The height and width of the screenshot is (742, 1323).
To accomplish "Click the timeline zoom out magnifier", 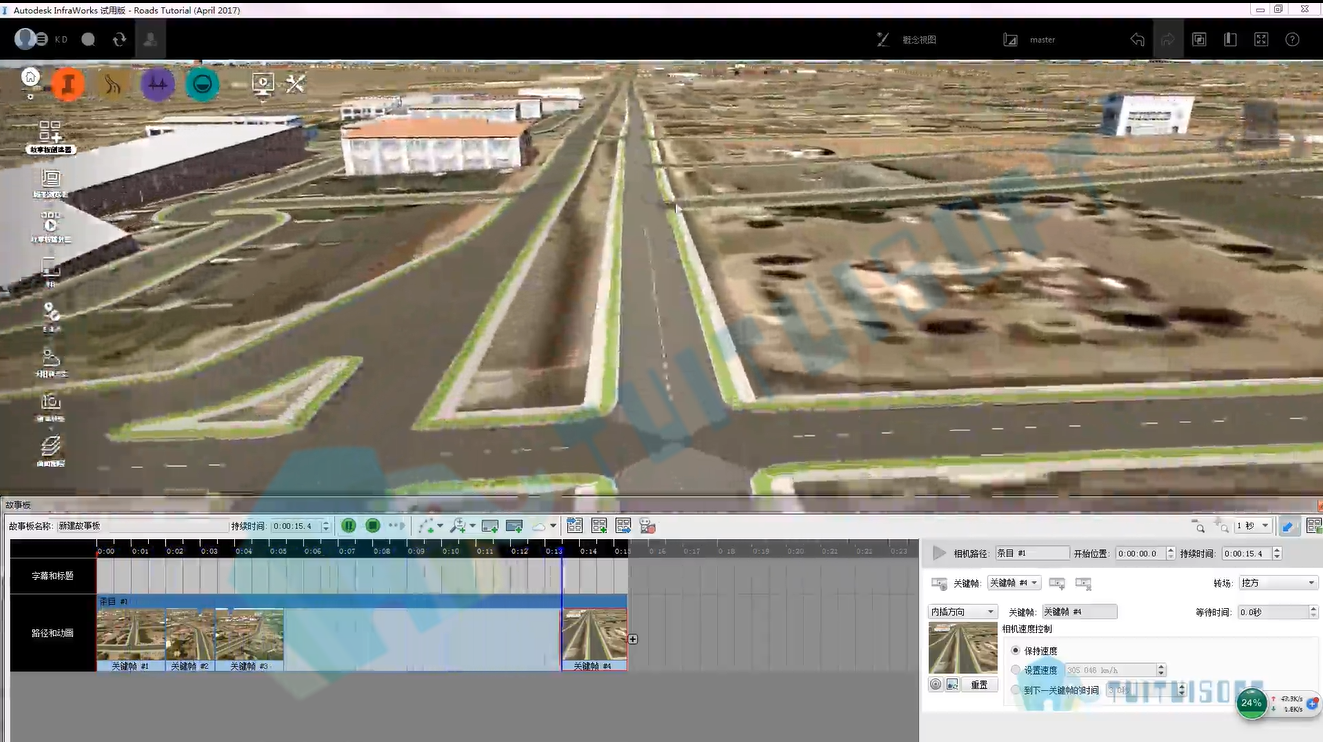I will [x=1198, y=526].
